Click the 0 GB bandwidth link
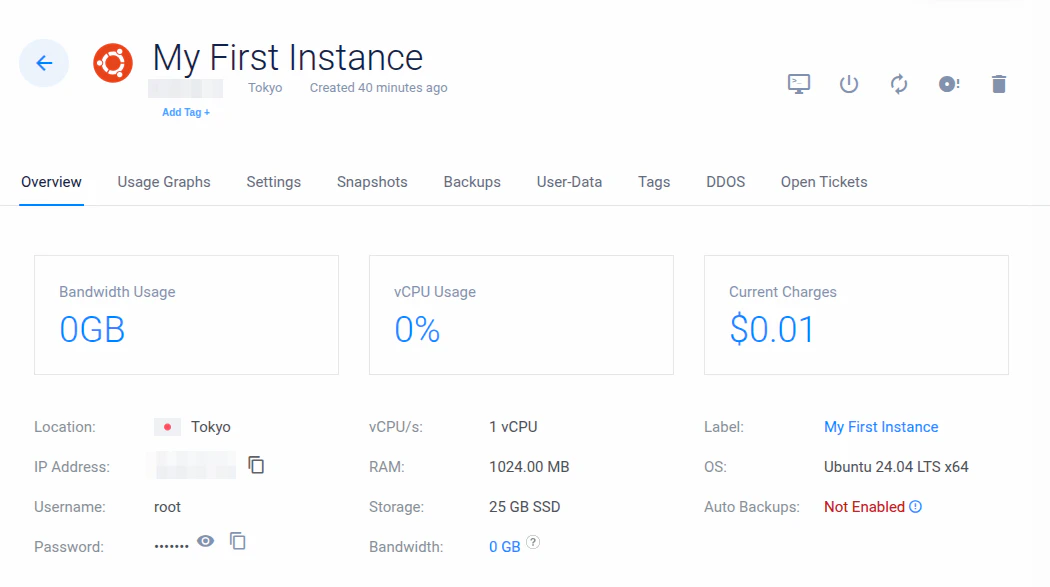Image resolution: width=1050 pixels, height=587 pixels. 505,547
